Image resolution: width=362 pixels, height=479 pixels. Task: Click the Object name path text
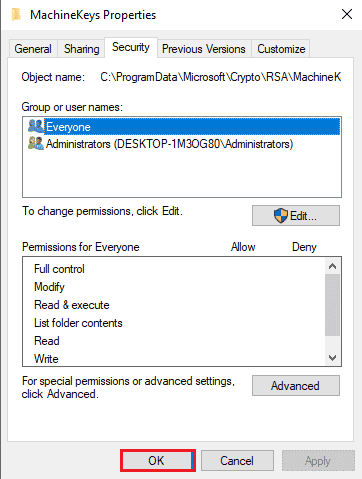(221, 77)
